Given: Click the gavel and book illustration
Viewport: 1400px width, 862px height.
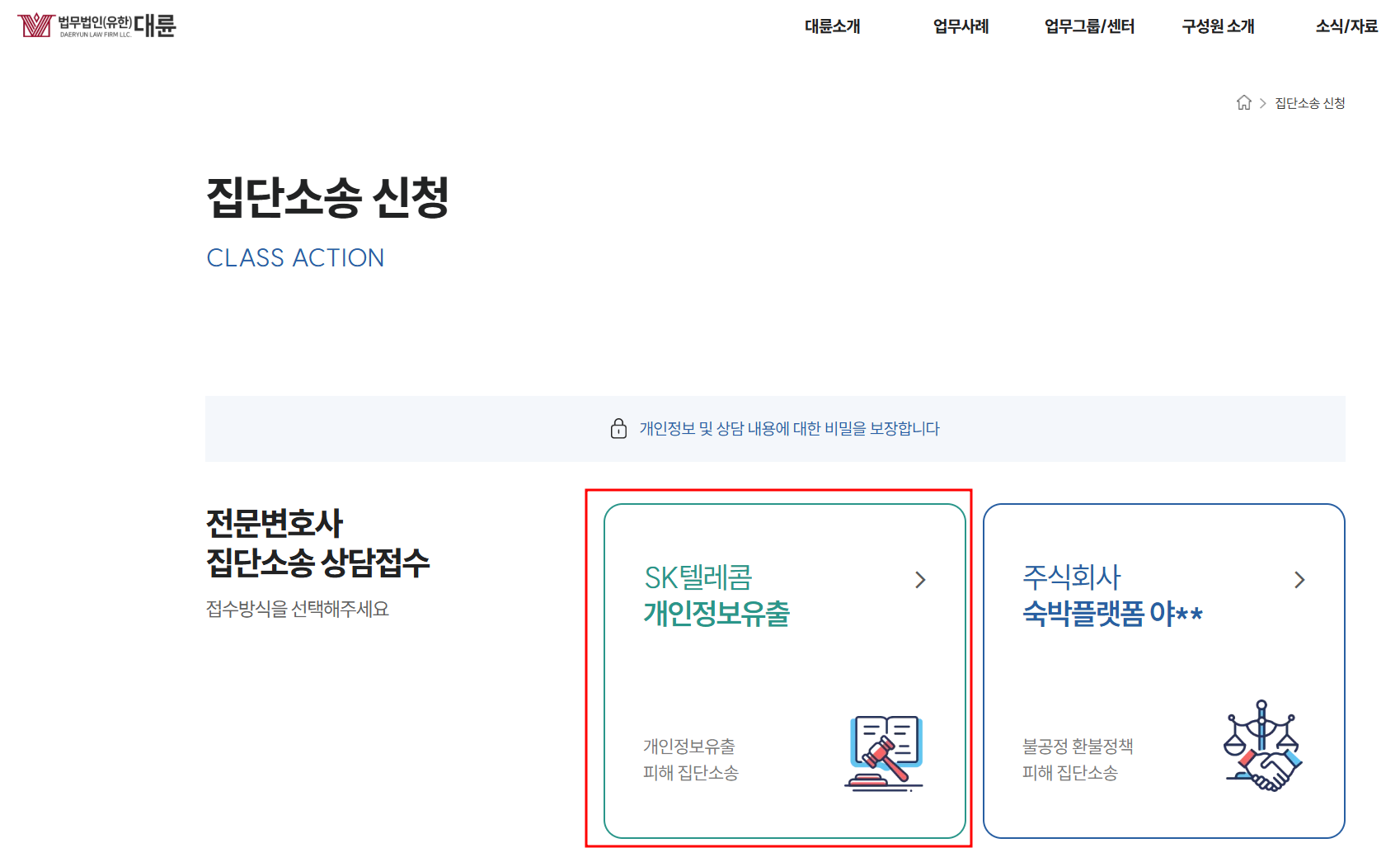Looking at the screenshot, I should (x=883, y=751).
